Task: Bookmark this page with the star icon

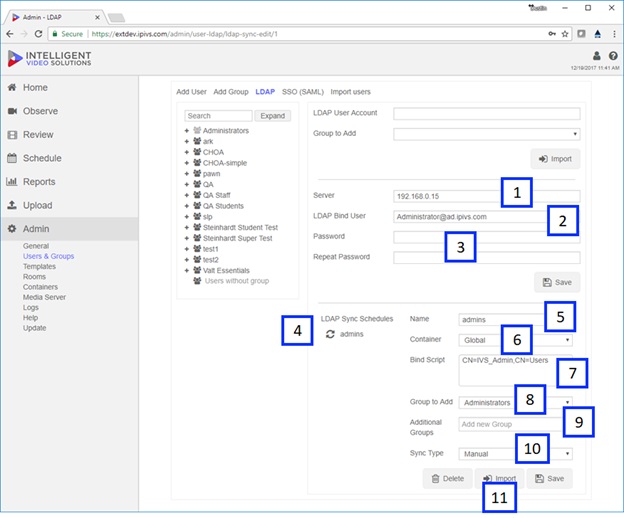Action: [x=565, y=34]
